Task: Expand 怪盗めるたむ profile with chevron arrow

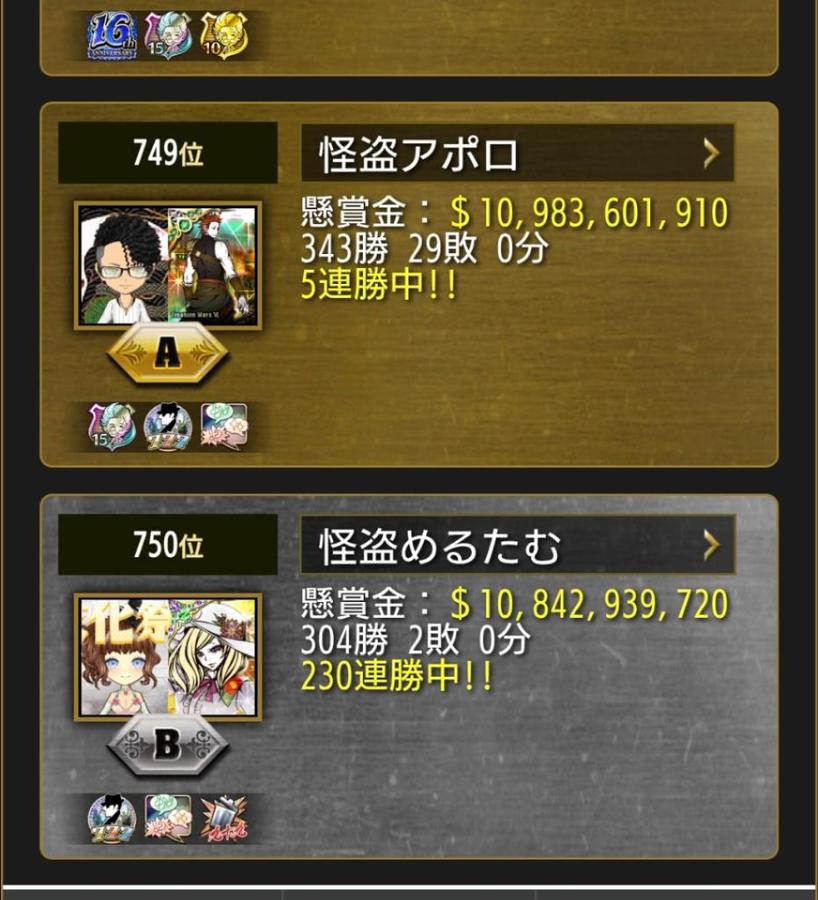Action: (x=711, y=545)
